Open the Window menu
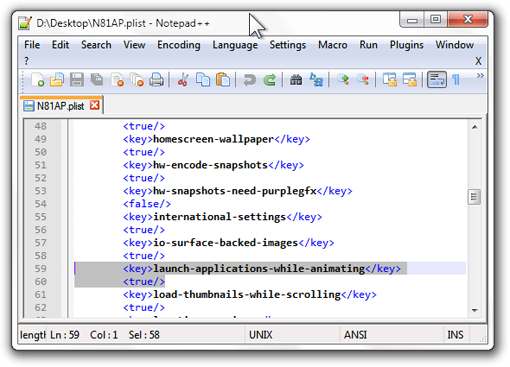The width and height of the screenshot is (510, 367). (x=455, y=45)
